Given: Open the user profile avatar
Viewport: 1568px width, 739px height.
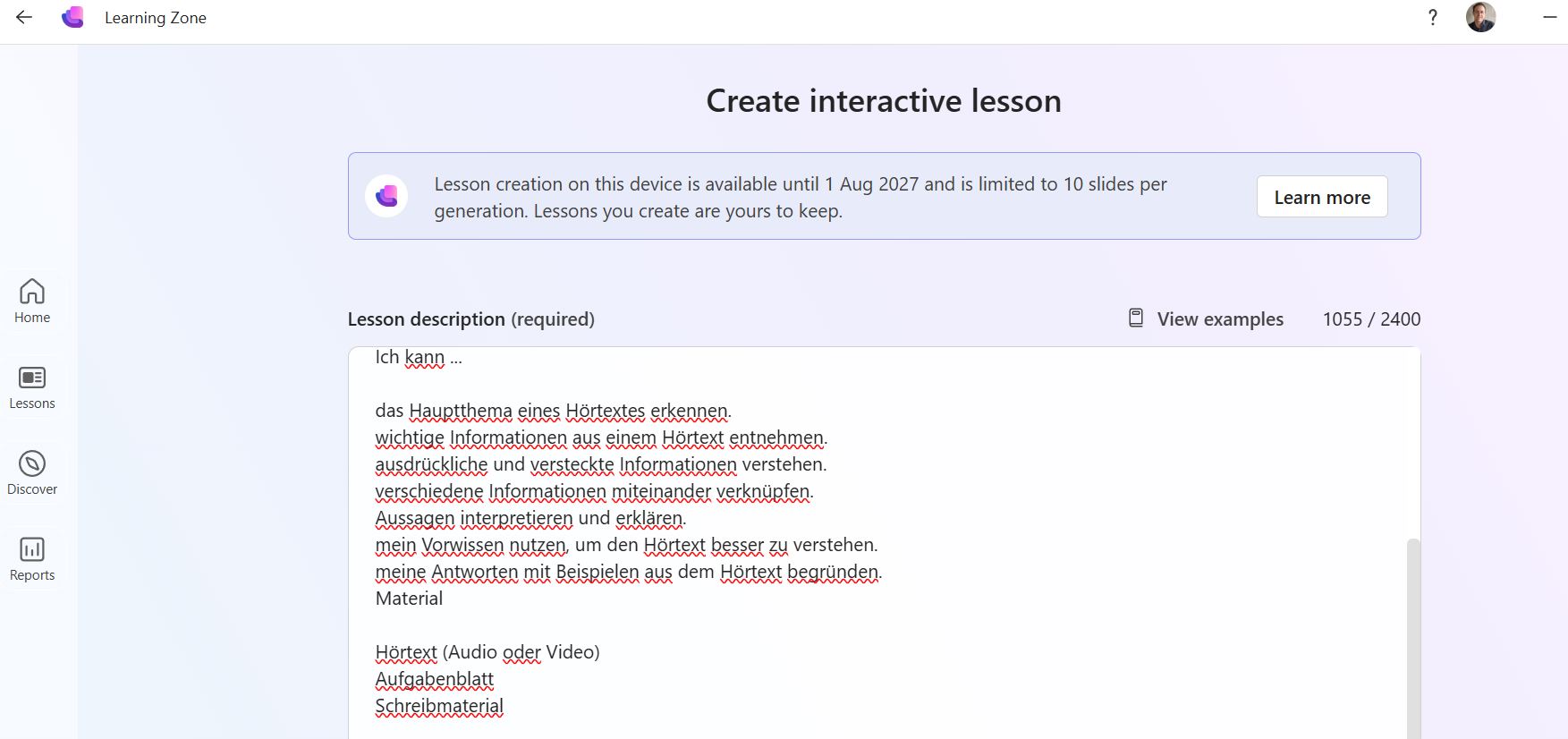Looking at the screenshot, I should pyautogui.click(x=1480, y=17).
